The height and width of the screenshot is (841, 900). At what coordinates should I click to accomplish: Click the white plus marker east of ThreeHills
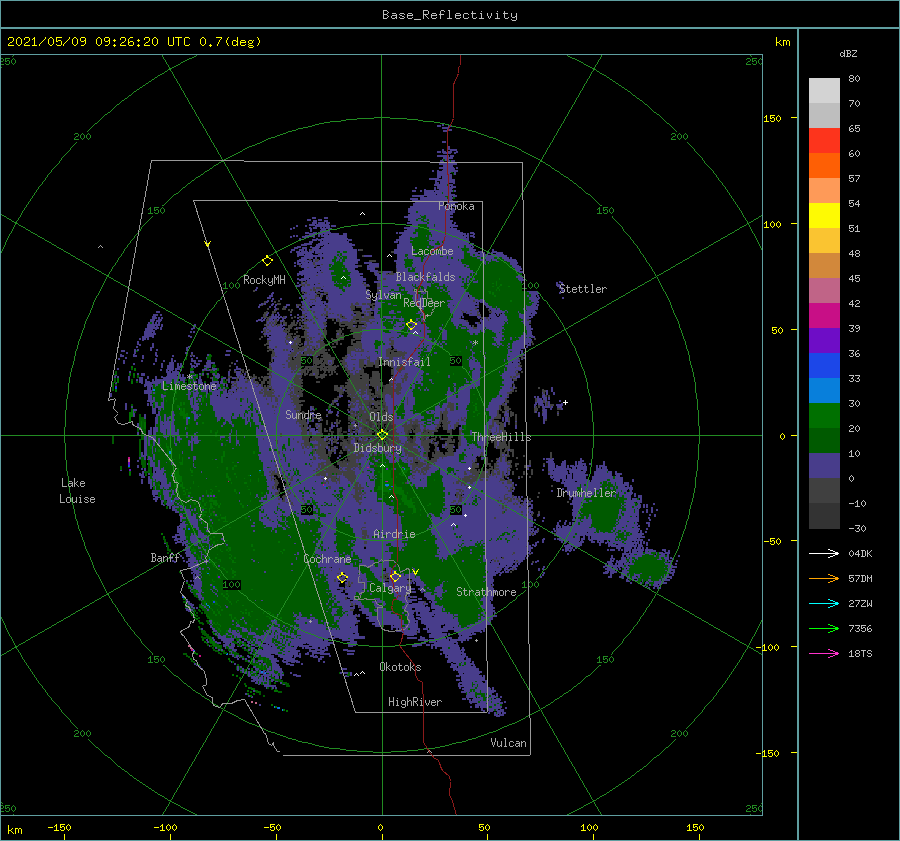[x=565, y=402]
